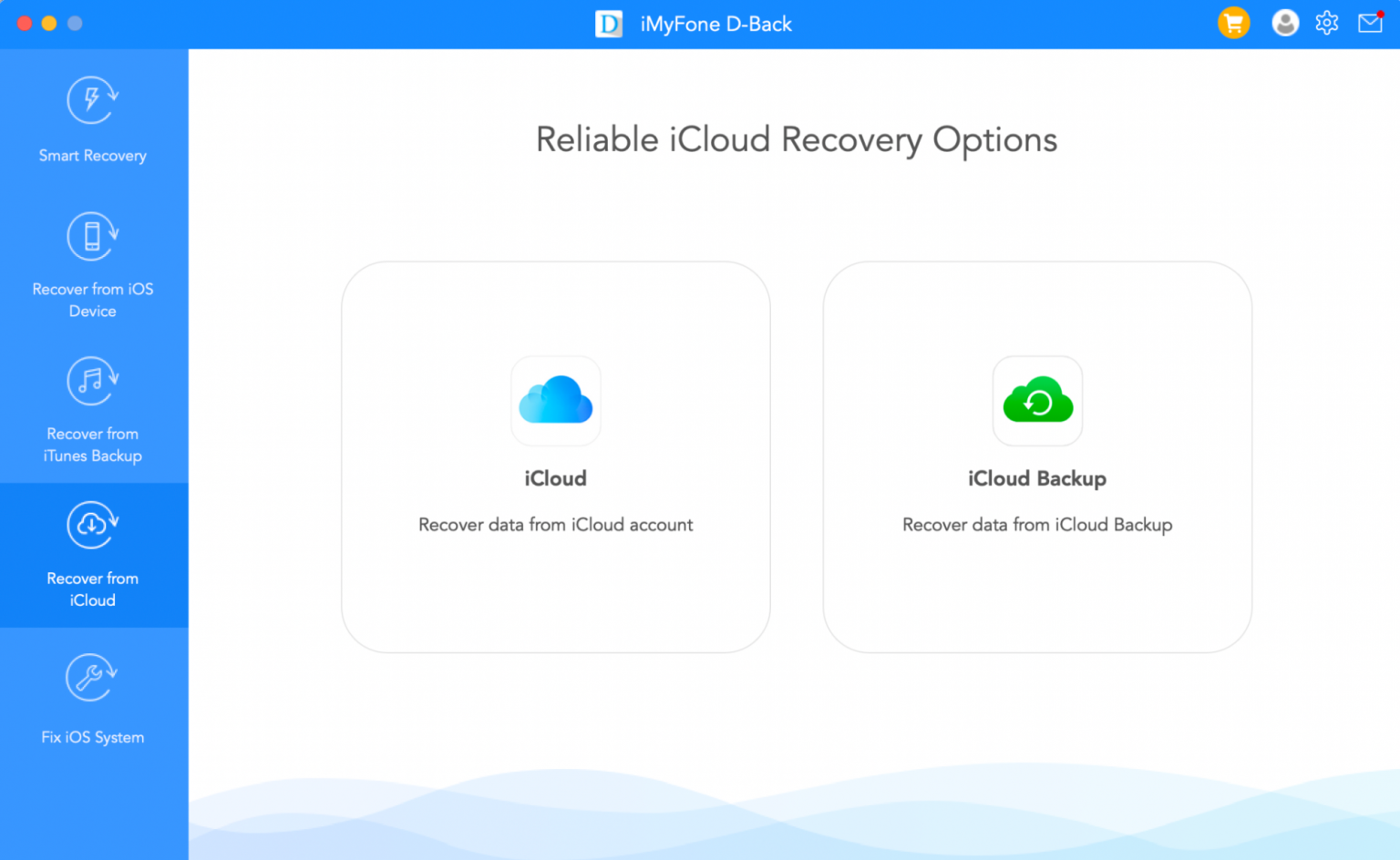This screenshot has width=1400, height=860.
Task: Choose Recover from iTunes Backup icon
Action: click(92, 381)
